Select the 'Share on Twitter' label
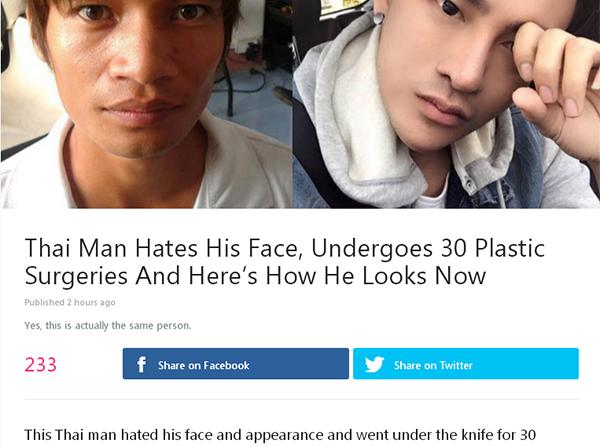 [433, 365]
